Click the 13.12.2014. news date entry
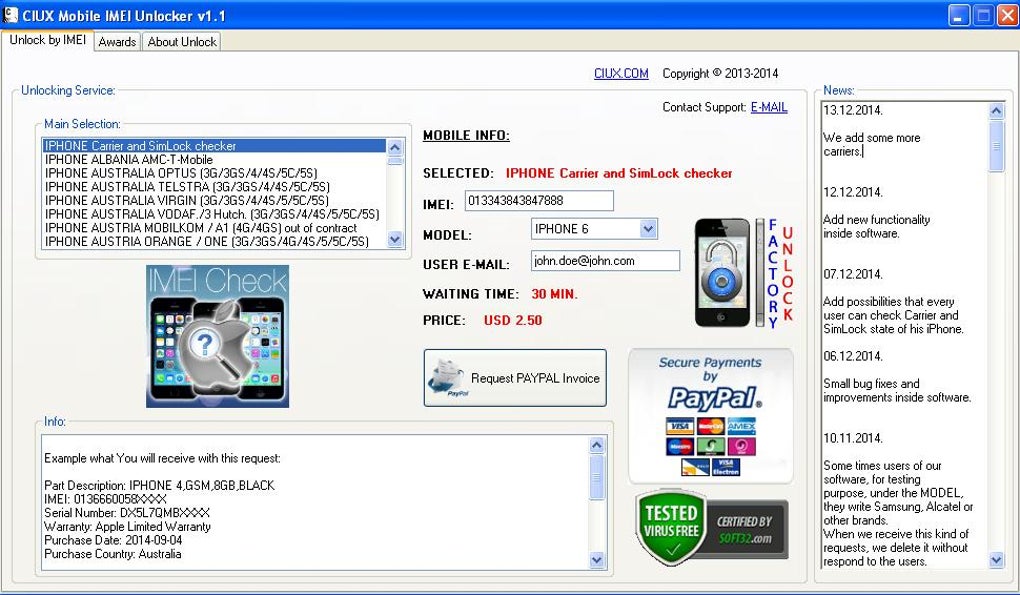The width and height of the screenshot is (1020, 595). coord(853,110)
